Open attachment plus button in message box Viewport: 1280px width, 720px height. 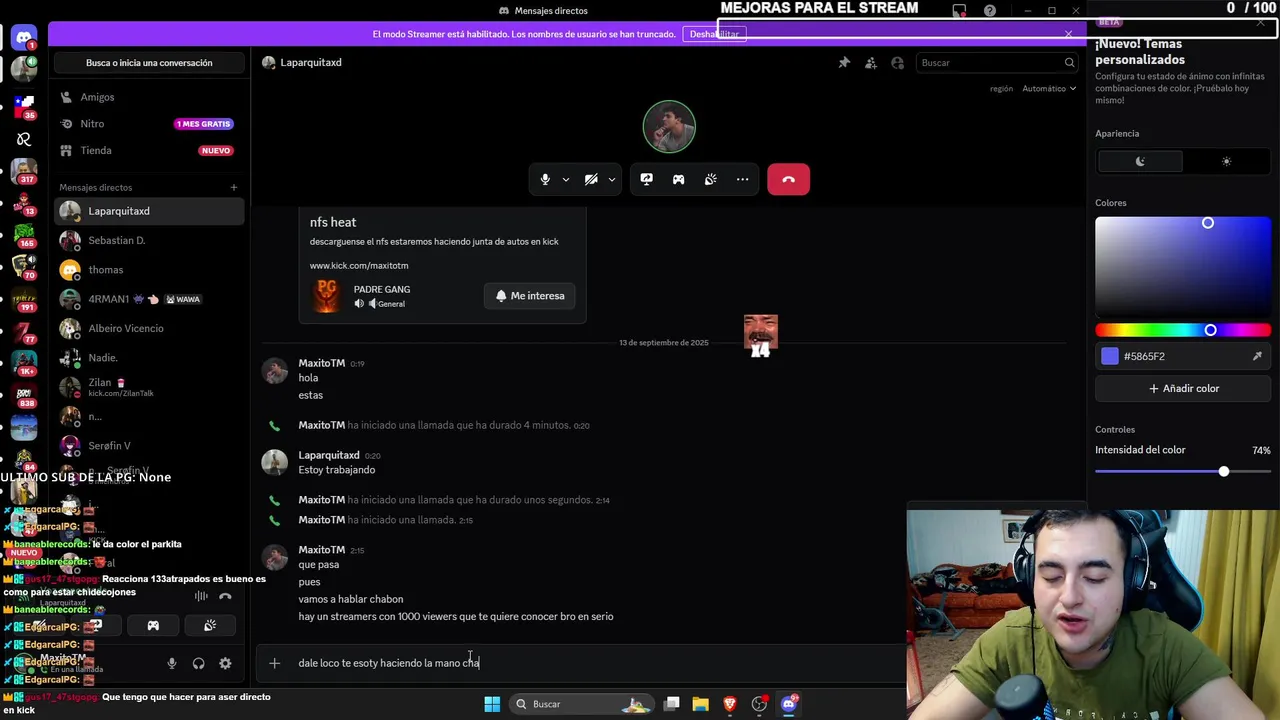(274, 663)
